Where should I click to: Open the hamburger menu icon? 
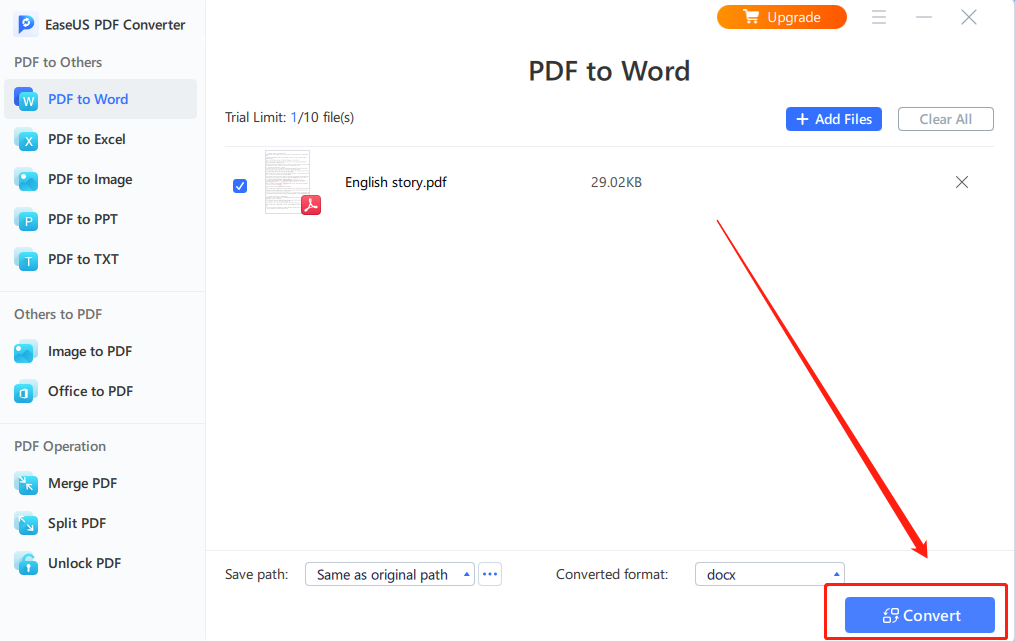878,17
